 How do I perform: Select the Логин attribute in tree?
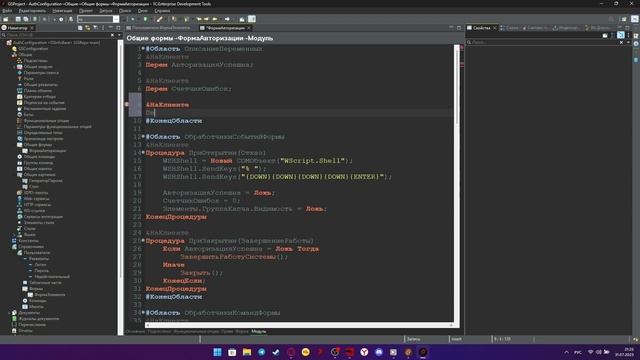tap(40, 264)
